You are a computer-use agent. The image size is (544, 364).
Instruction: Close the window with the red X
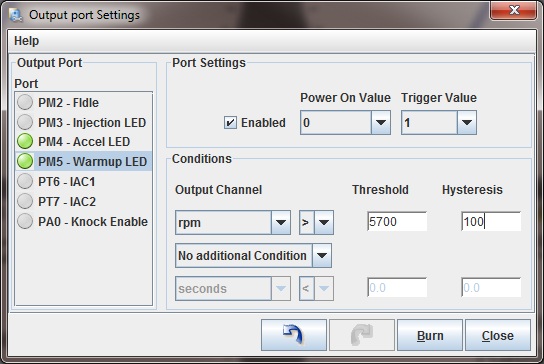tap(514, 10)
